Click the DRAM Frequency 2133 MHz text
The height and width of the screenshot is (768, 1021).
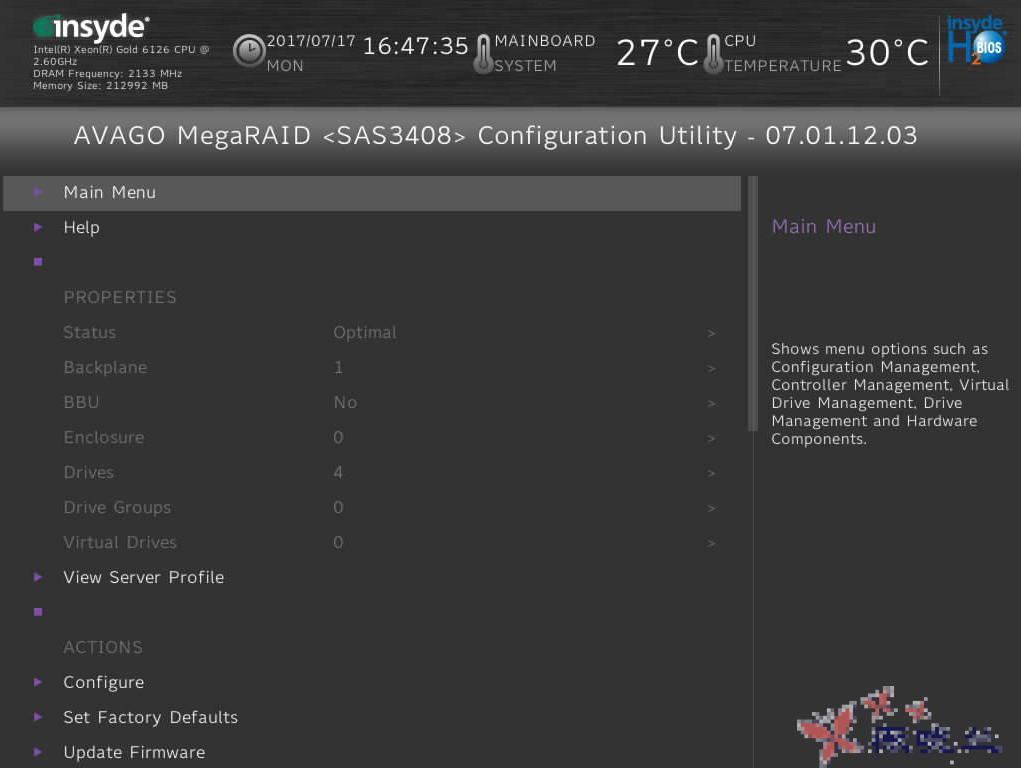pos(107,74)
